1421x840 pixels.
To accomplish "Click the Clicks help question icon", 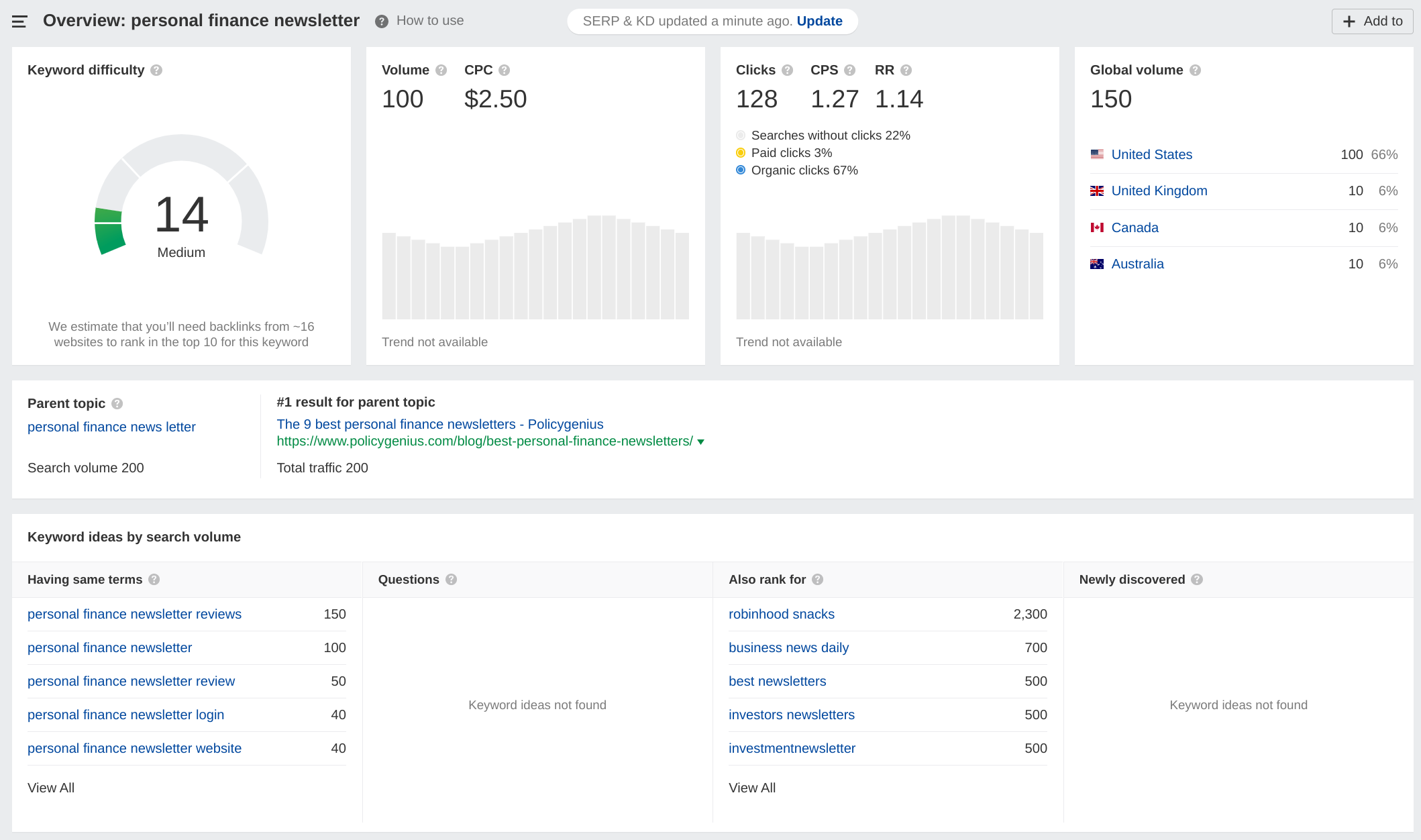I will [788, 70].
